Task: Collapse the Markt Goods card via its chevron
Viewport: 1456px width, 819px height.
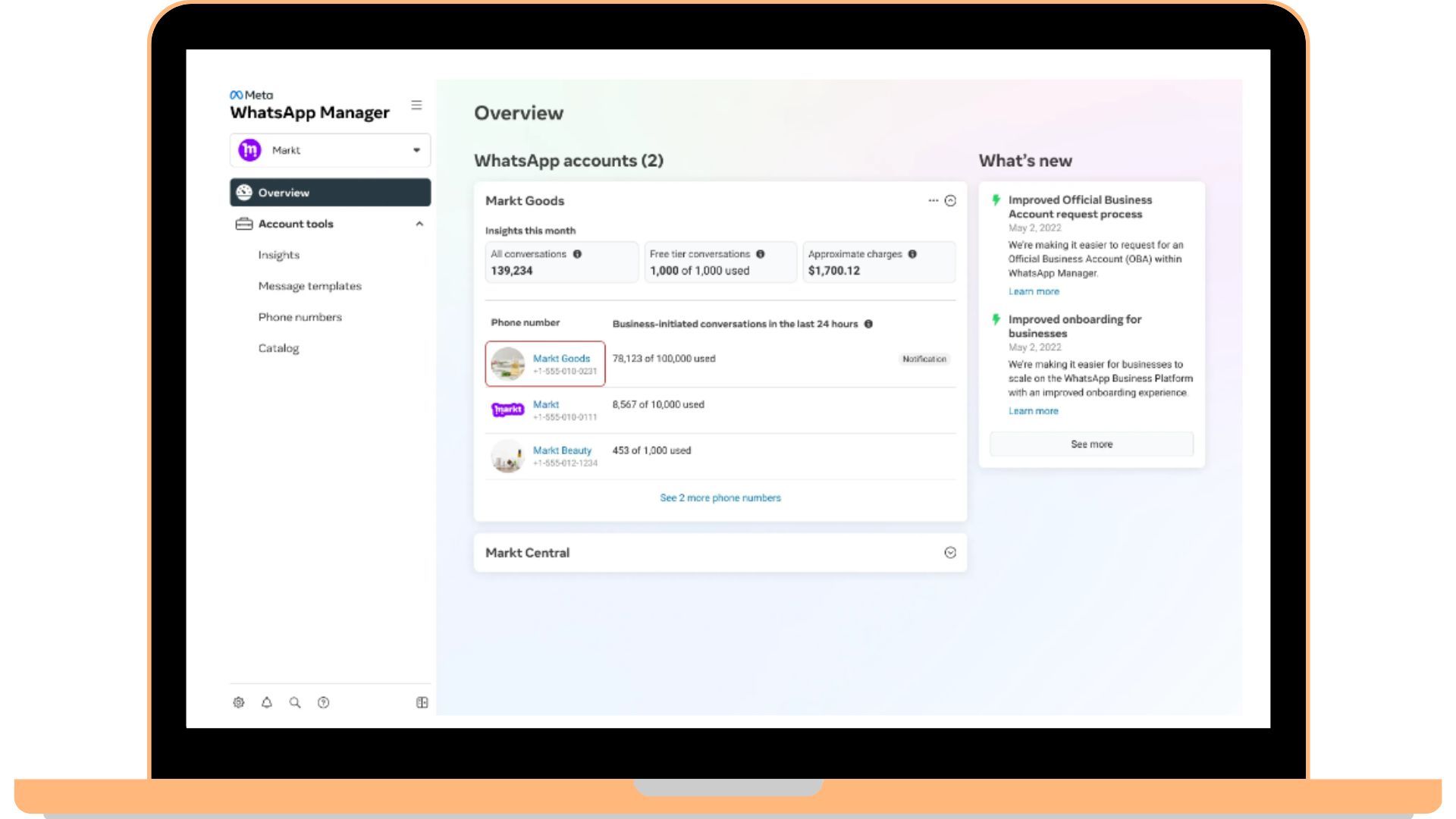Action: tap(950, 201)
